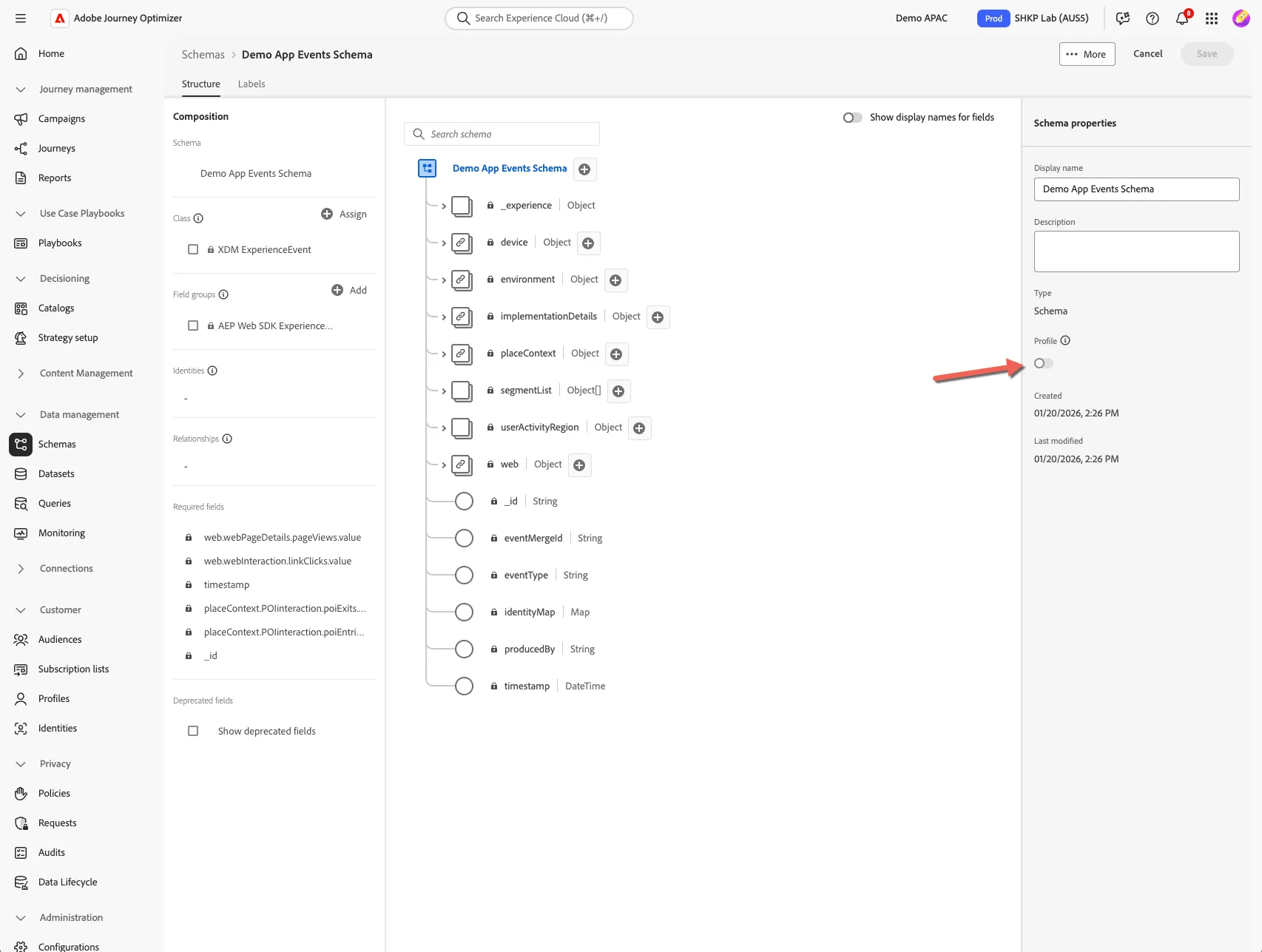This screenshot has height=952, width=1262.
Task: Add field to the web object
Action: [579, 465]
